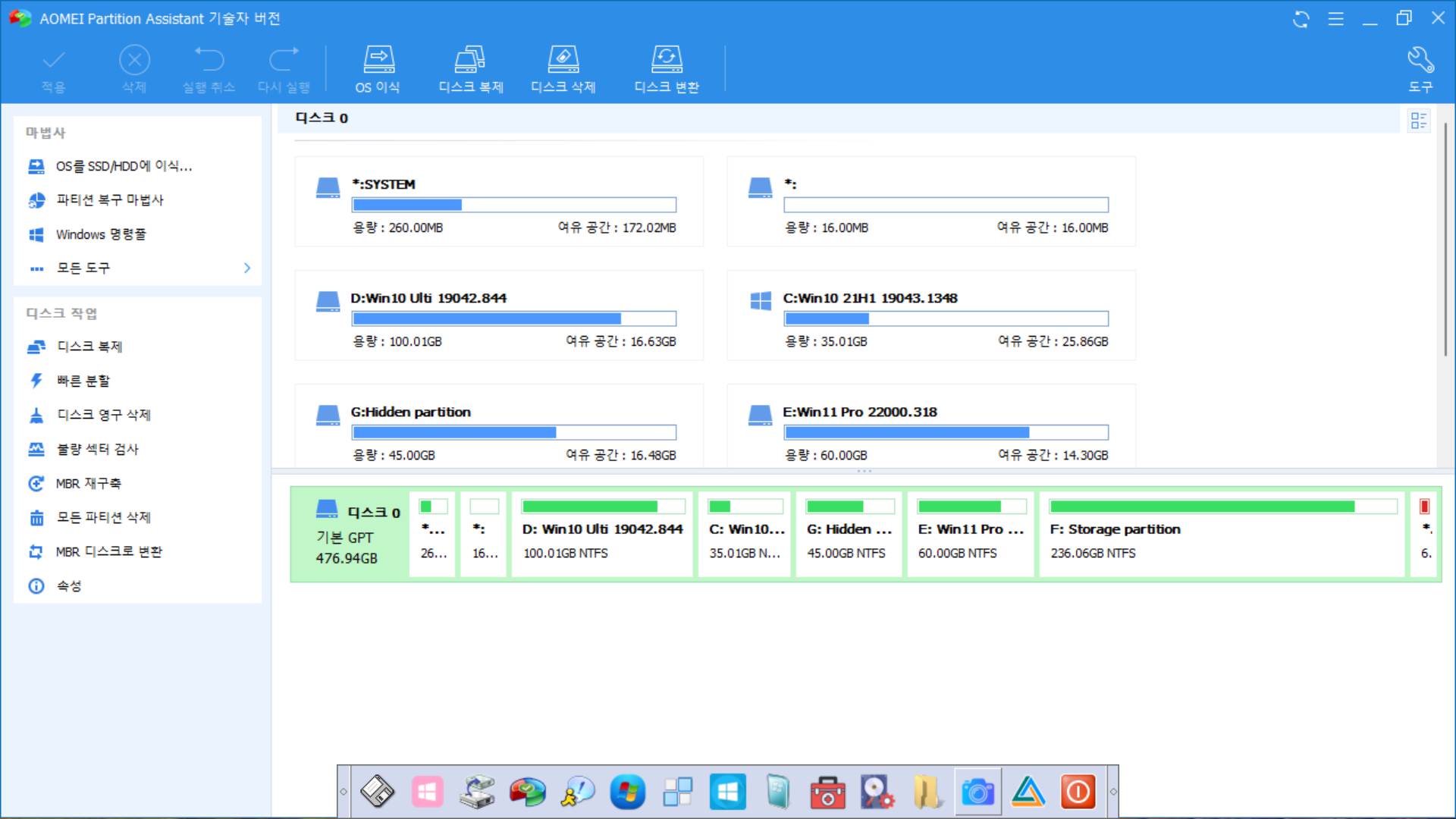Select 디스크 0 basic GPT disk block
Image resolution: width=1456 pixels, height=819 pixels.
pos(350,535)
